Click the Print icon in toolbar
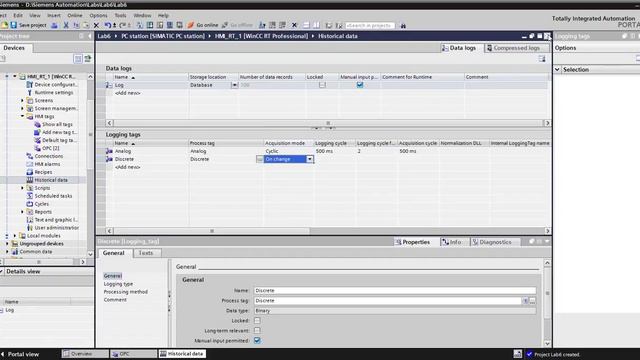The image size is (640, 360). 54,25
